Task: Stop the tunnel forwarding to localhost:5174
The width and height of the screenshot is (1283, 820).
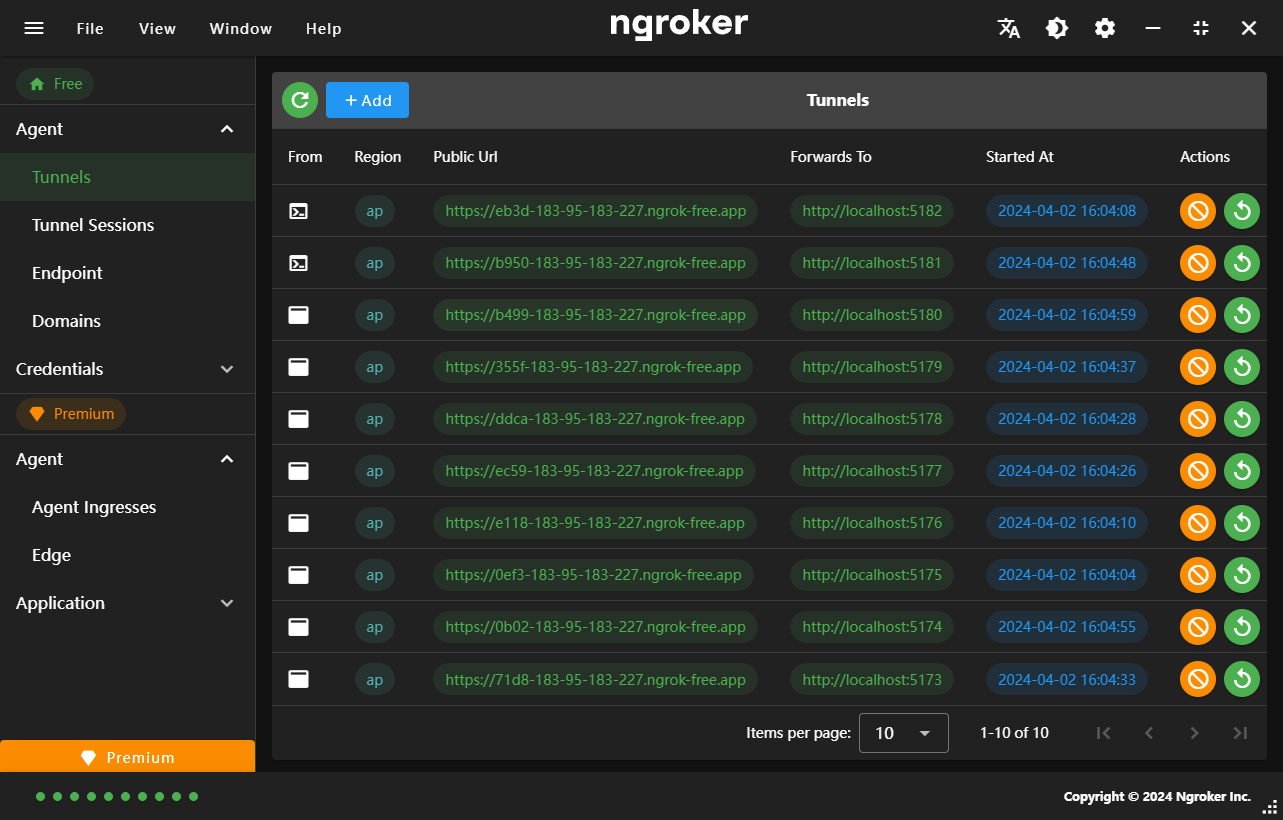Action: (x=1198, y=627)
